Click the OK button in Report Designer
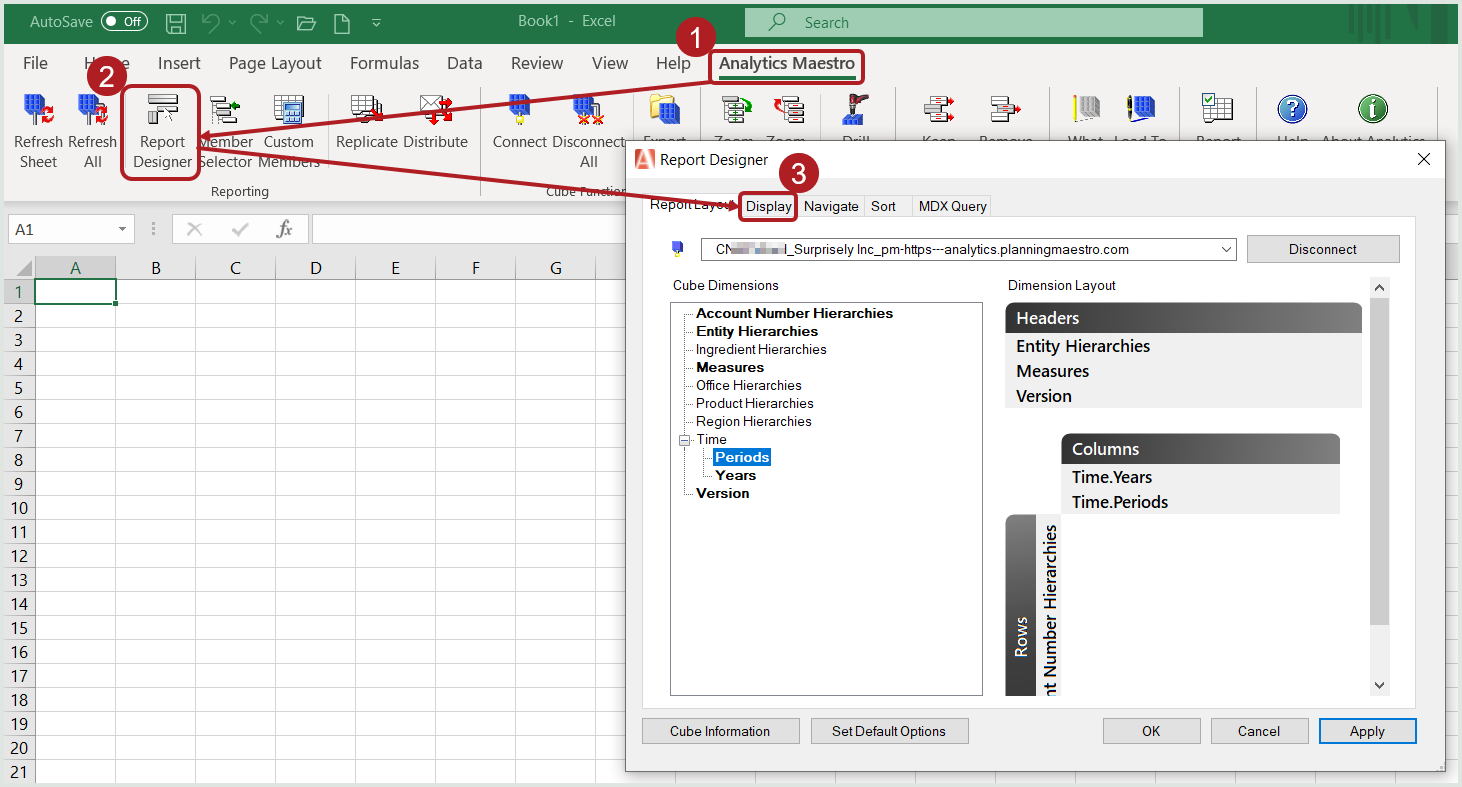1462x787 pixels. point(1151,731)
